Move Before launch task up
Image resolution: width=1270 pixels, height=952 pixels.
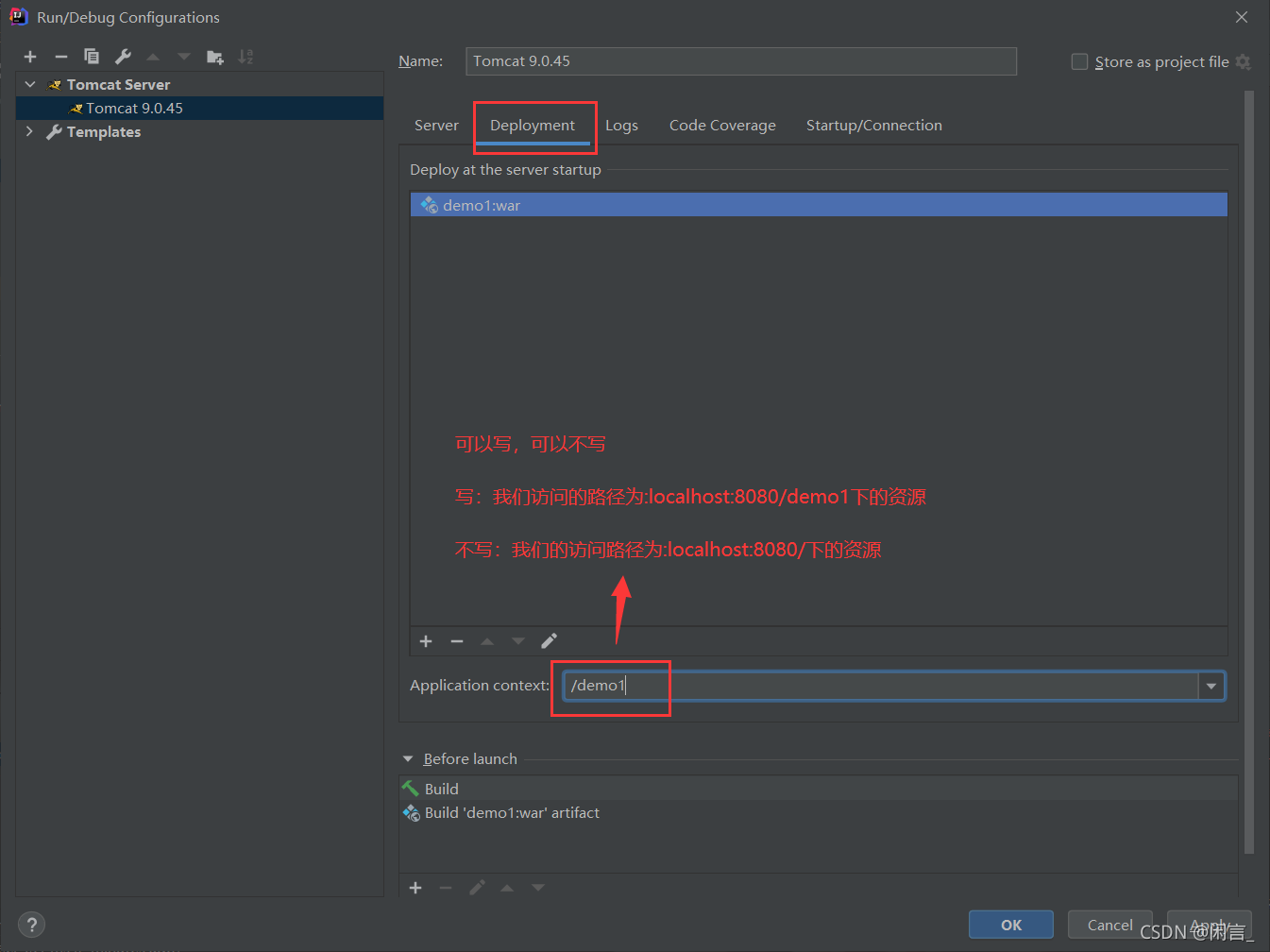507,888
